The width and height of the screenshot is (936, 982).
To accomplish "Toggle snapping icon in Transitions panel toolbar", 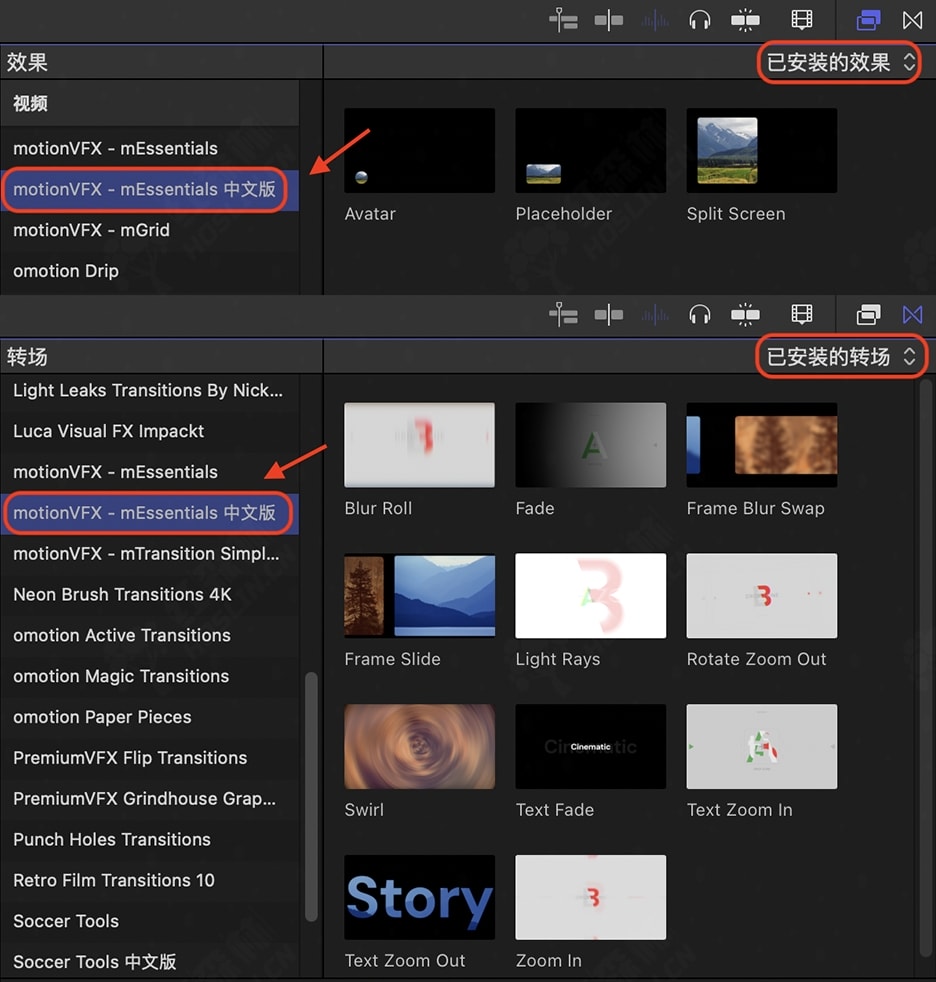I will tap(745, 315).
